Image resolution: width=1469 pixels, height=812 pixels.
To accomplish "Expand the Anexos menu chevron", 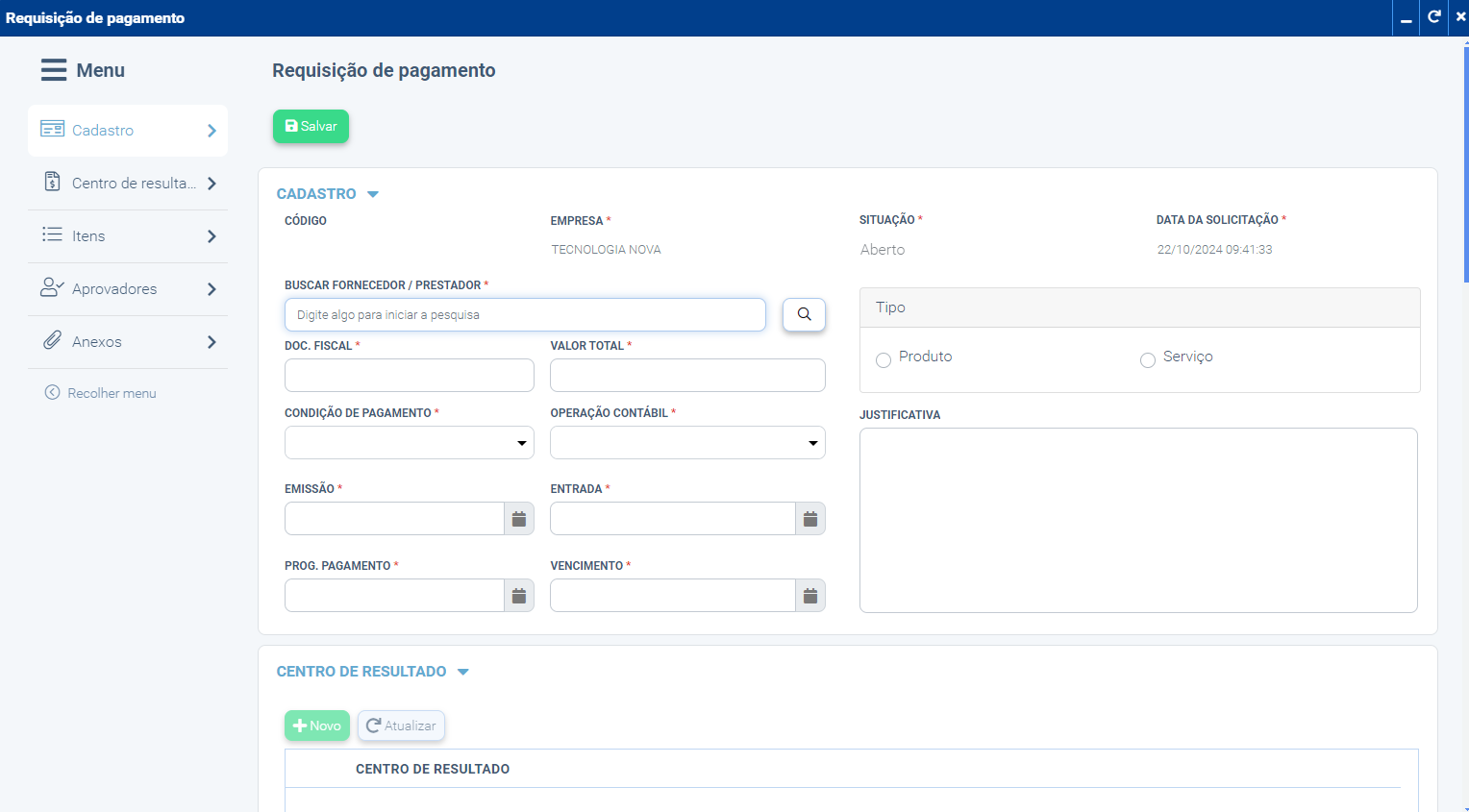I will pyautogui.click(x=212, y=342).
